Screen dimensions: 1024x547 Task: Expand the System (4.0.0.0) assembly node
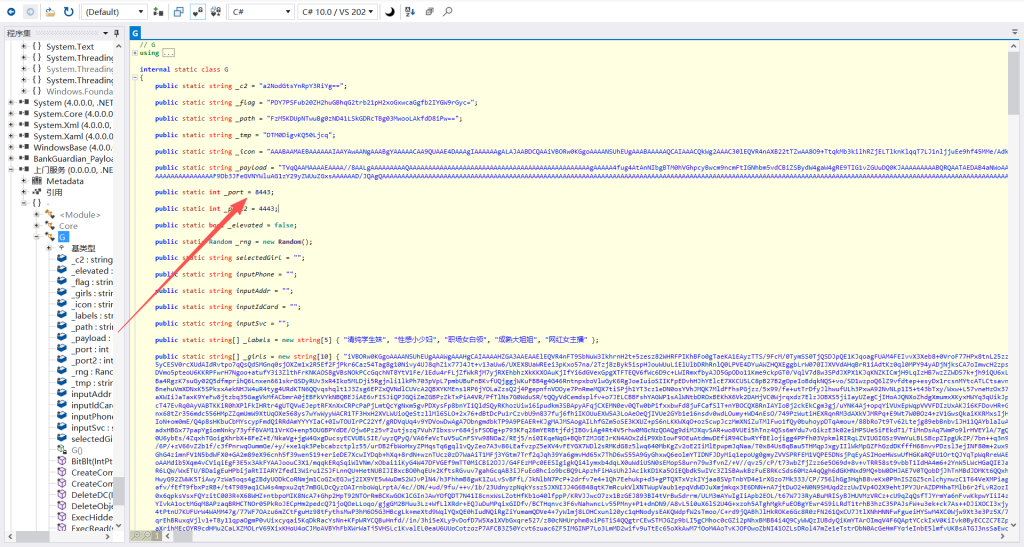coord(11,102)
